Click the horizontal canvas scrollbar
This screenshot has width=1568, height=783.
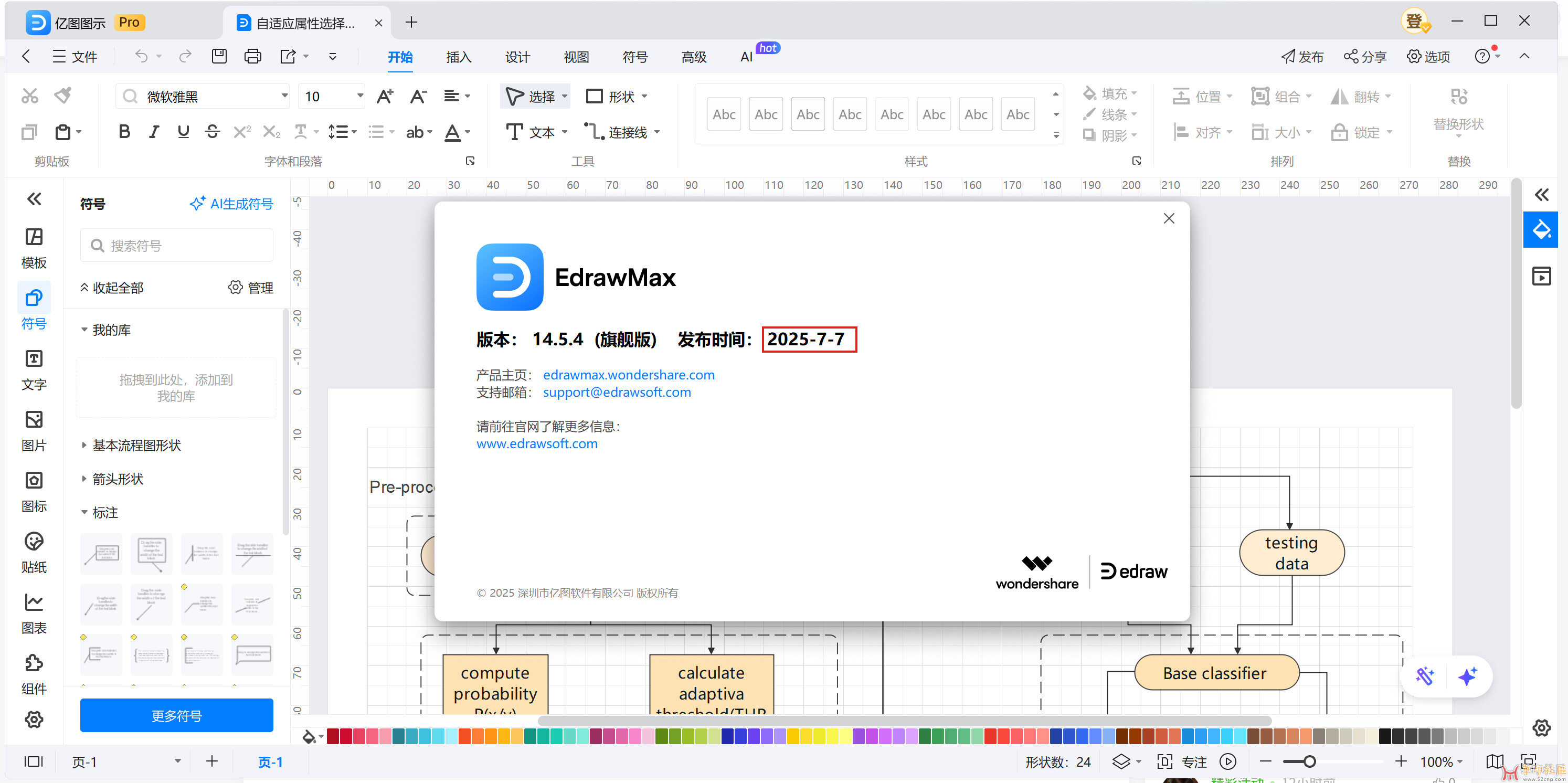click(905, 721)
